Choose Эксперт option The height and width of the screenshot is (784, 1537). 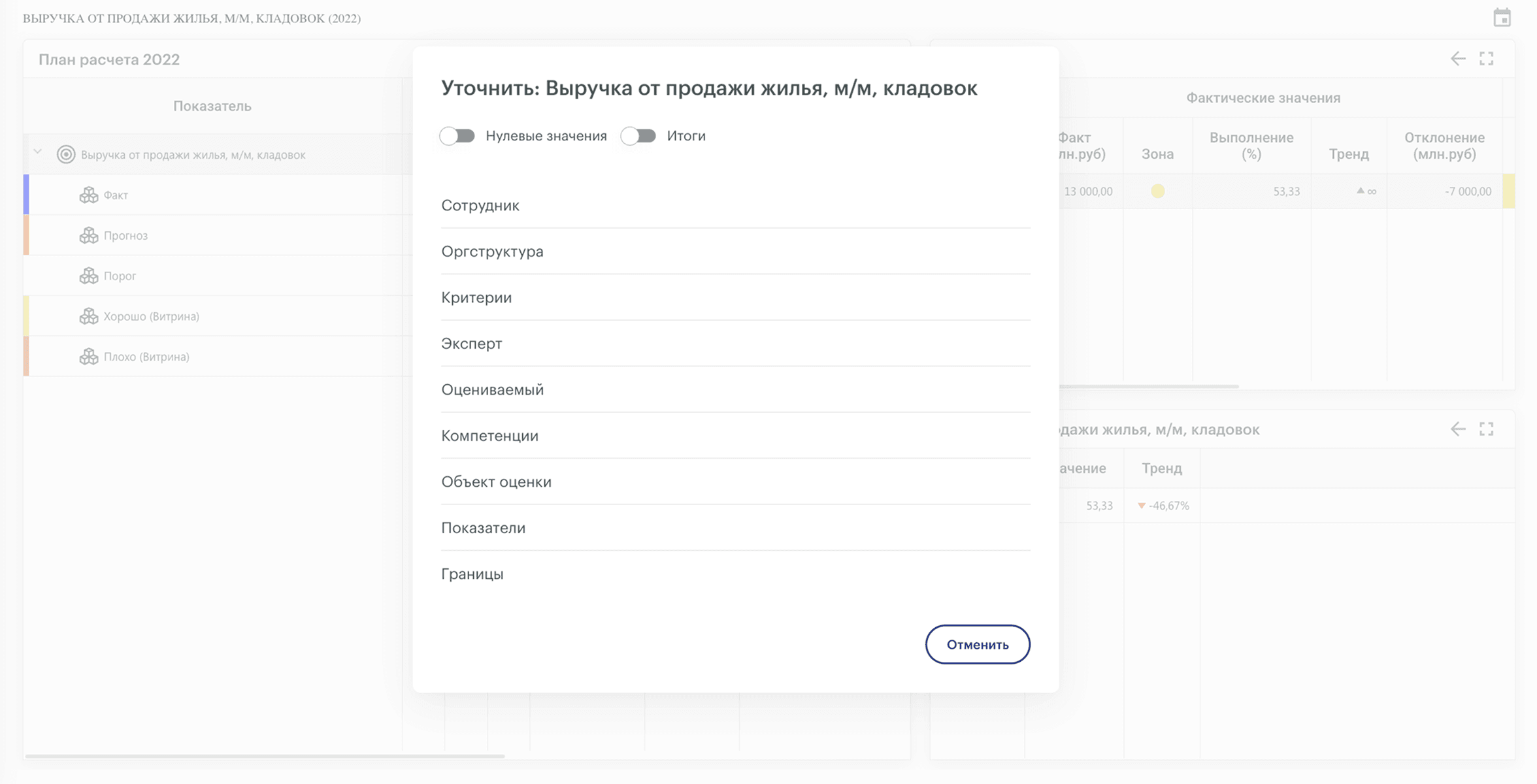[x=736, y=344]
